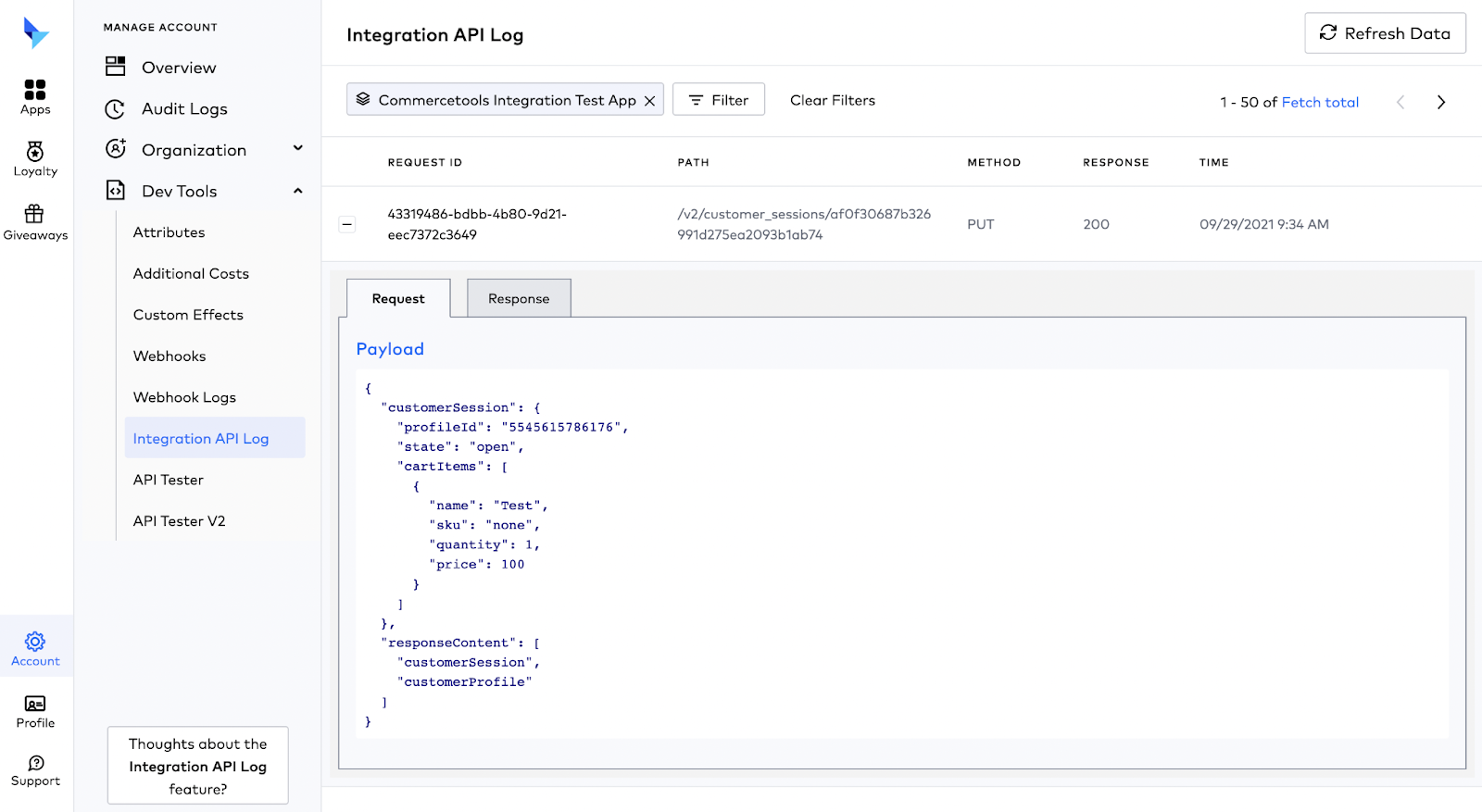The width and height of the screenshot is (1482, 812).
Task: Click the Refresh Data button
Action: point(1385,33)
